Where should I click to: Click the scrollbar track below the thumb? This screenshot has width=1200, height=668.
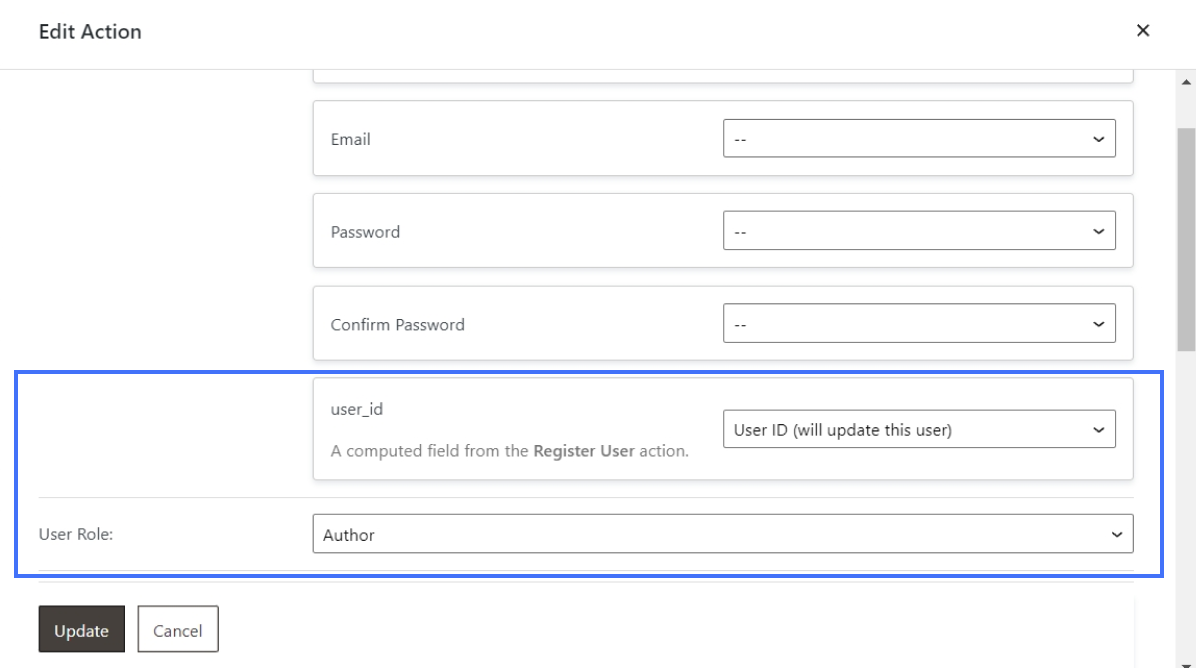tap(1187, 500)
